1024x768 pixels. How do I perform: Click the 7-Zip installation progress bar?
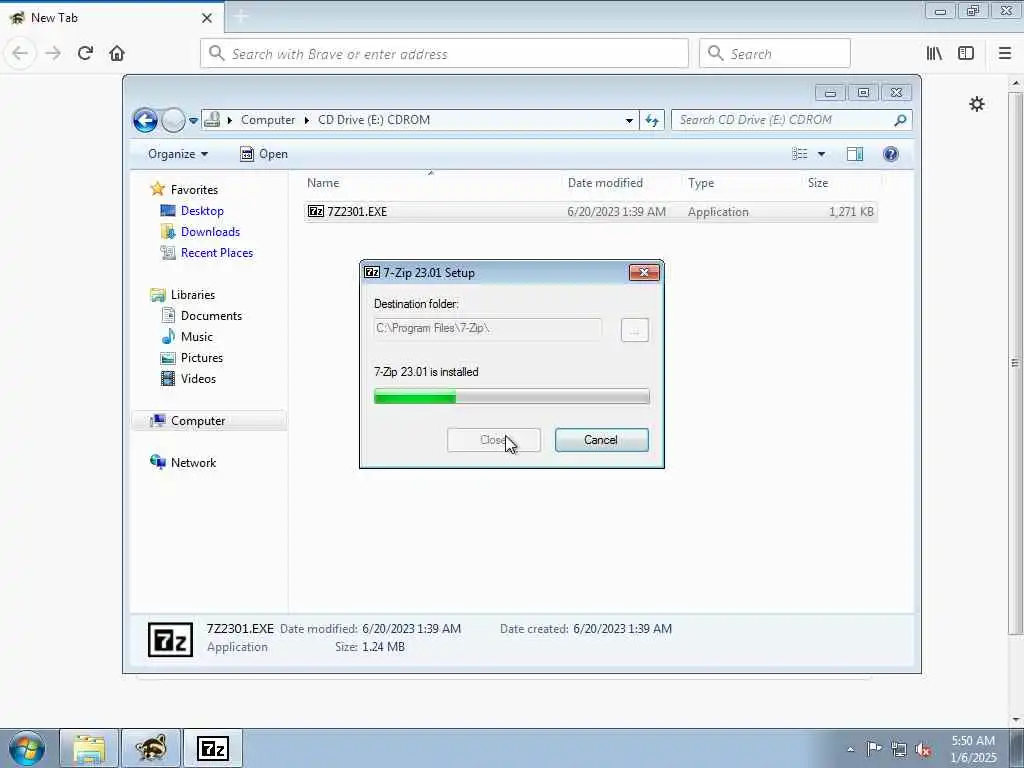coord(511,396)
